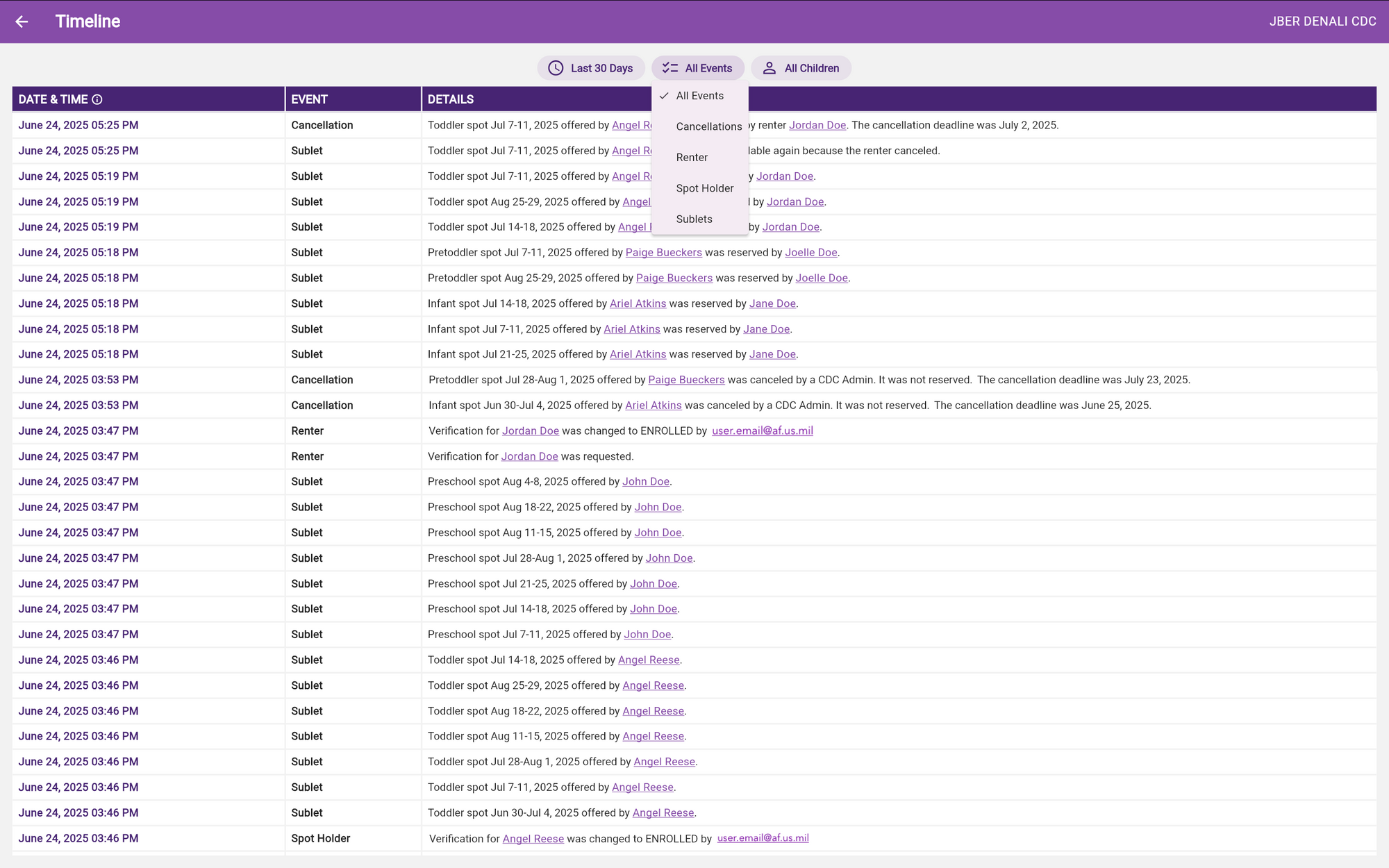
Task: Open John Doe link in Preschool Aug 4-8 row
Action: point(646,482)
